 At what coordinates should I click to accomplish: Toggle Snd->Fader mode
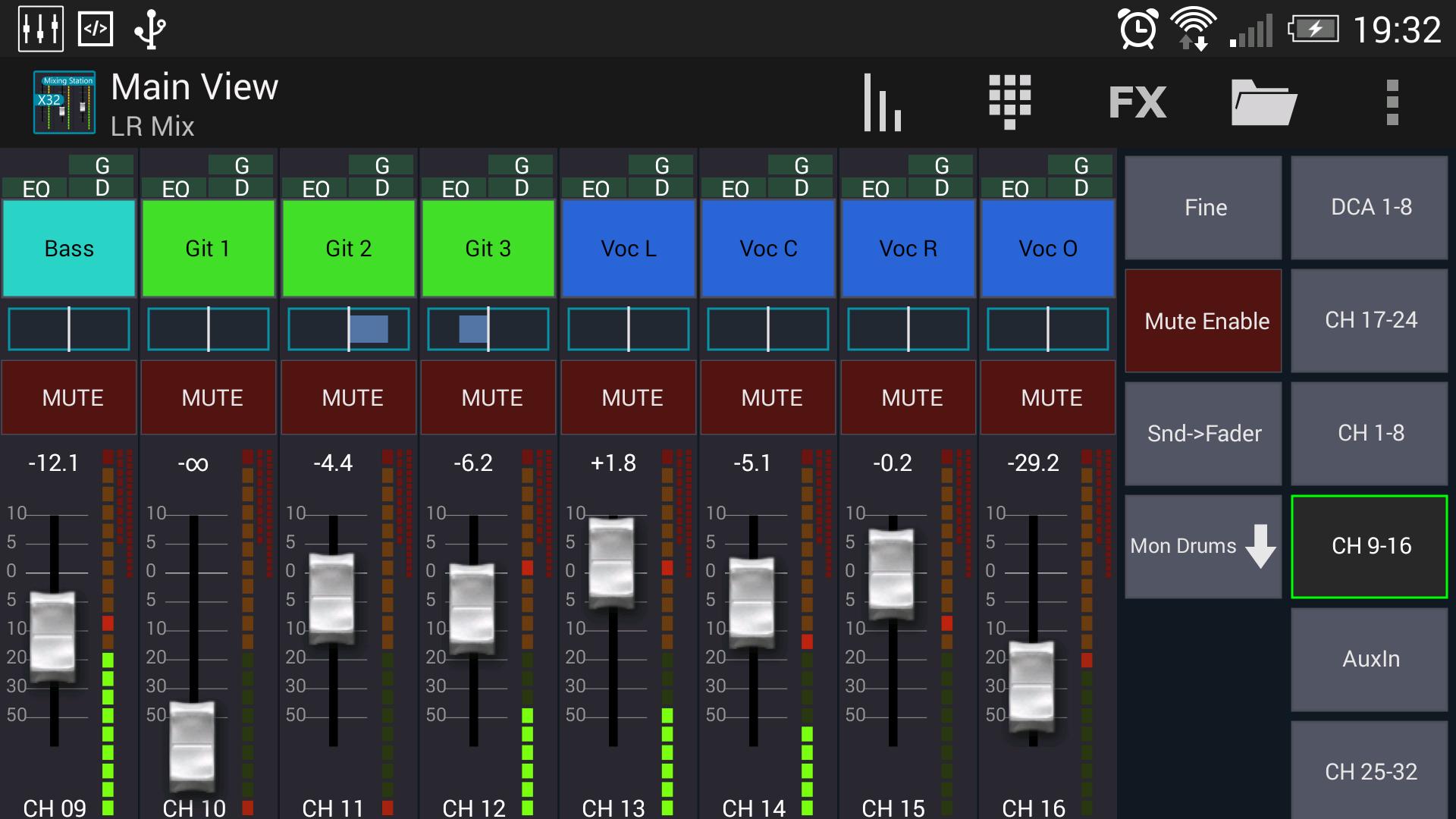point(1203,433)
